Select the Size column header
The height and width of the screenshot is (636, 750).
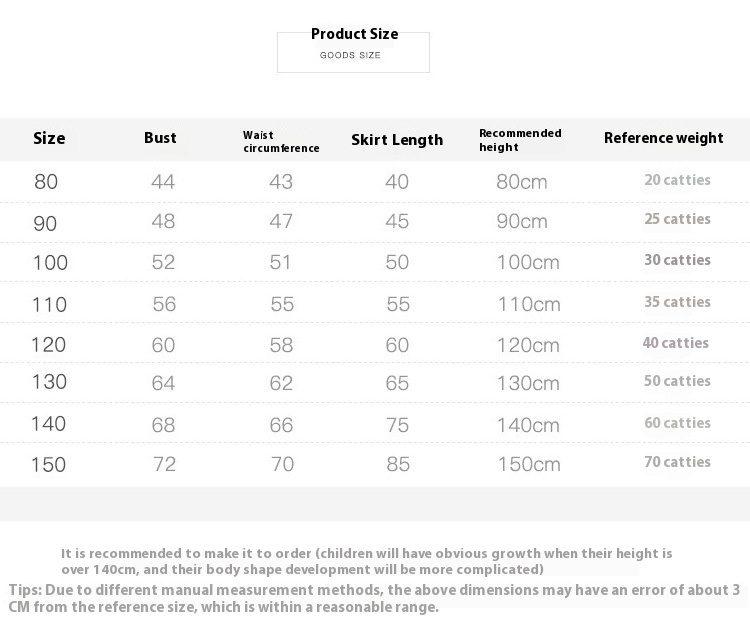[x=49, y=138]
